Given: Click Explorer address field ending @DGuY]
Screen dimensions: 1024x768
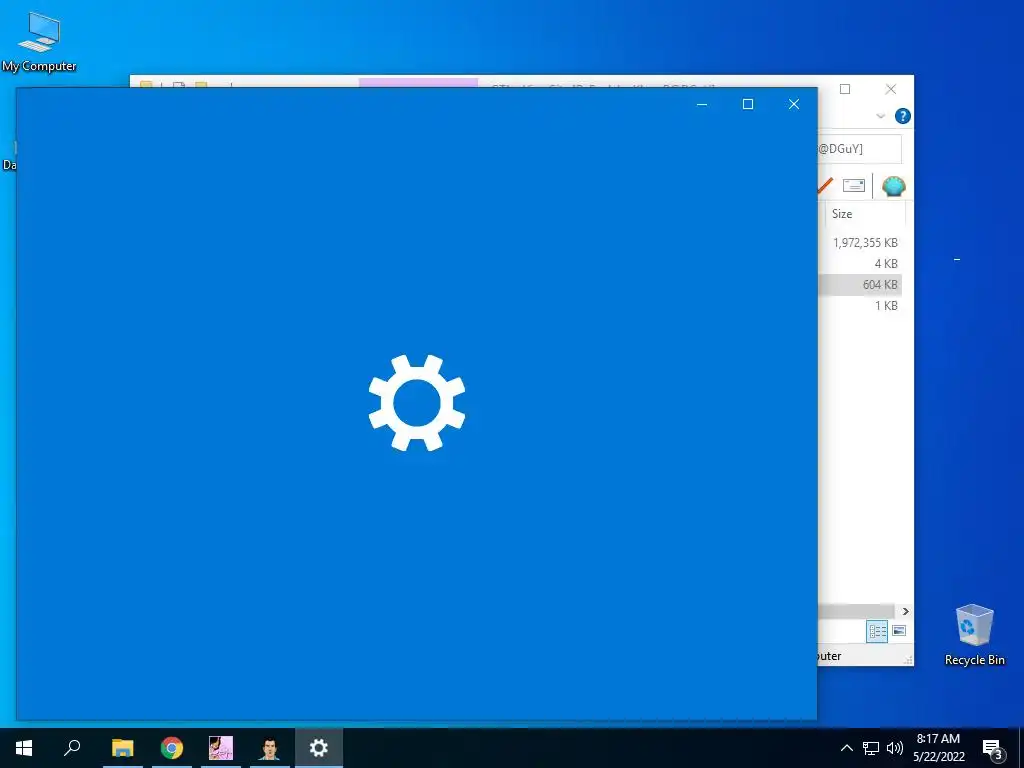Looking at the screenshot, I should tap(859, 149).
